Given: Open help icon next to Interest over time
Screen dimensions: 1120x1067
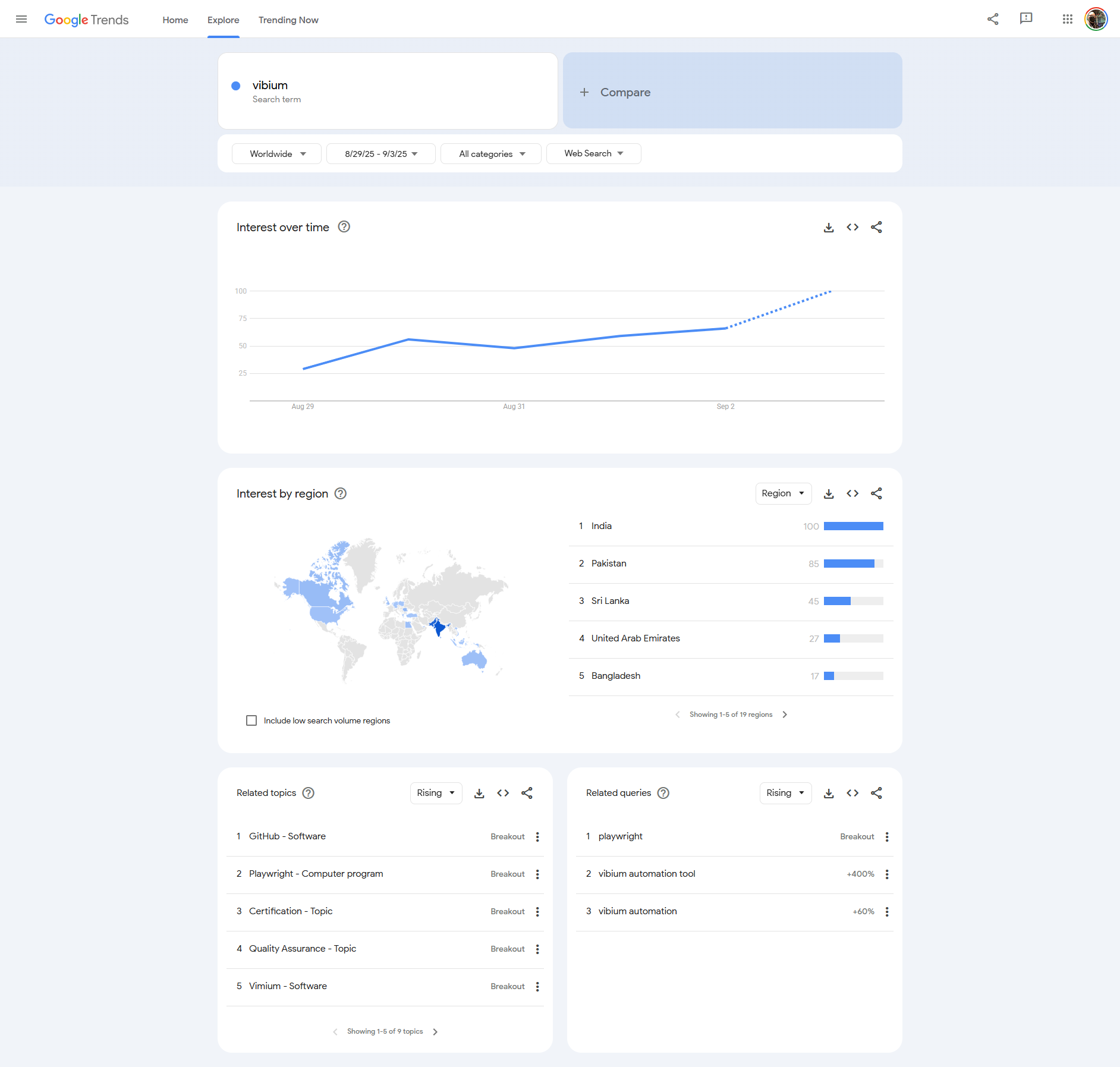Looking at the screenshot, I should tap(344, 227).
